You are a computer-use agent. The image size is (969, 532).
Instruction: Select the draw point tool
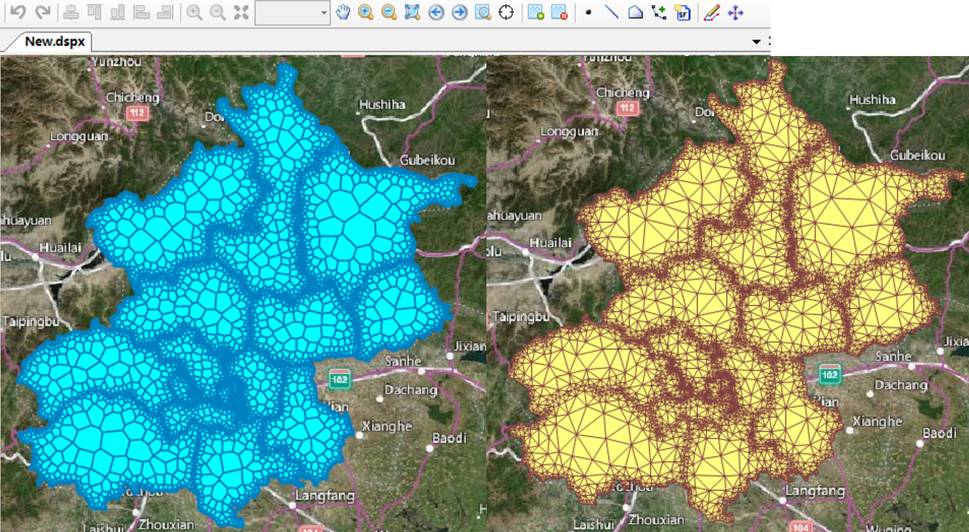point(588,13)
